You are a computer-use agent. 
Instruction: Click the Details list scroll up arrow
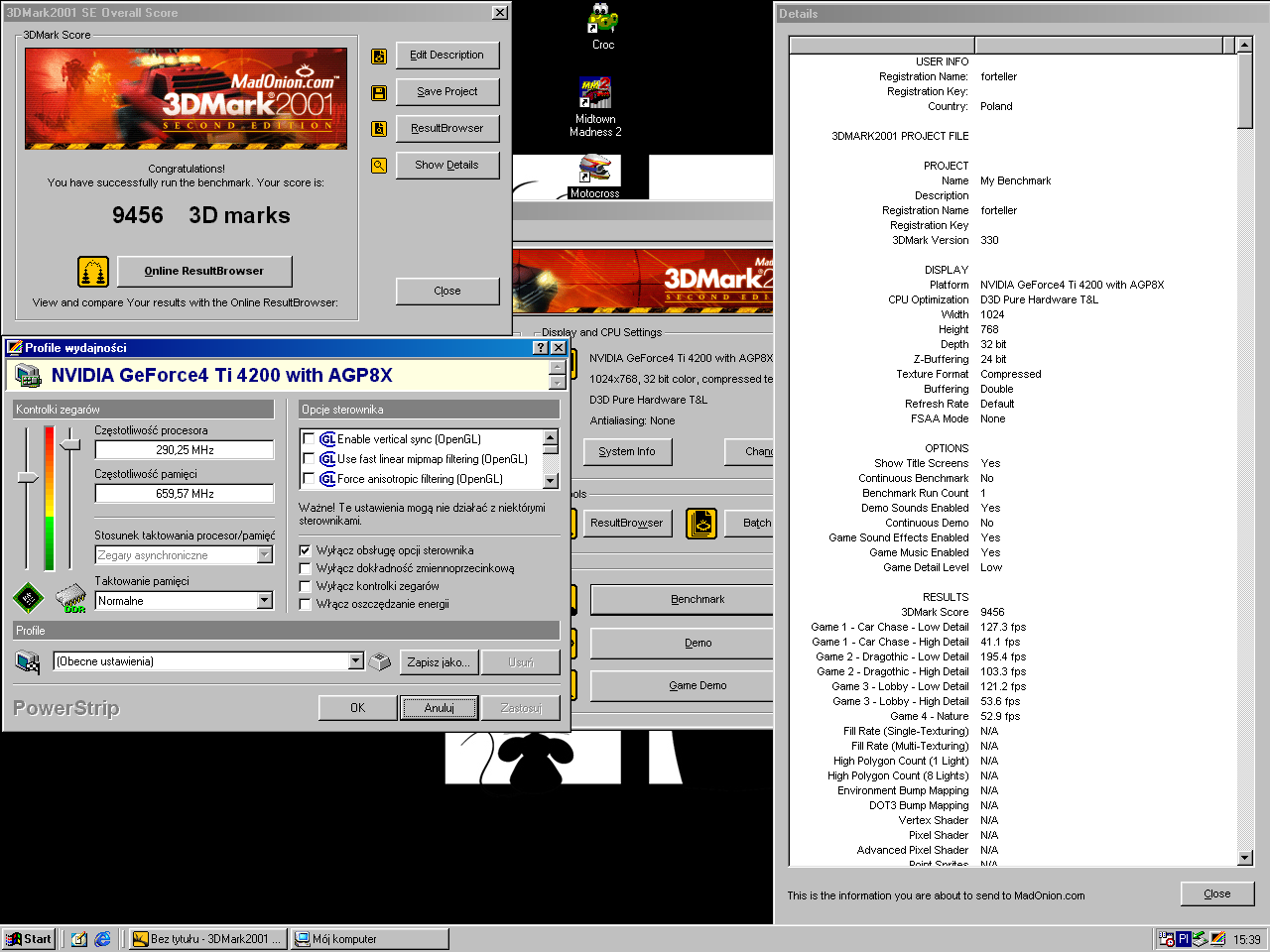[x=1246, y=45]
